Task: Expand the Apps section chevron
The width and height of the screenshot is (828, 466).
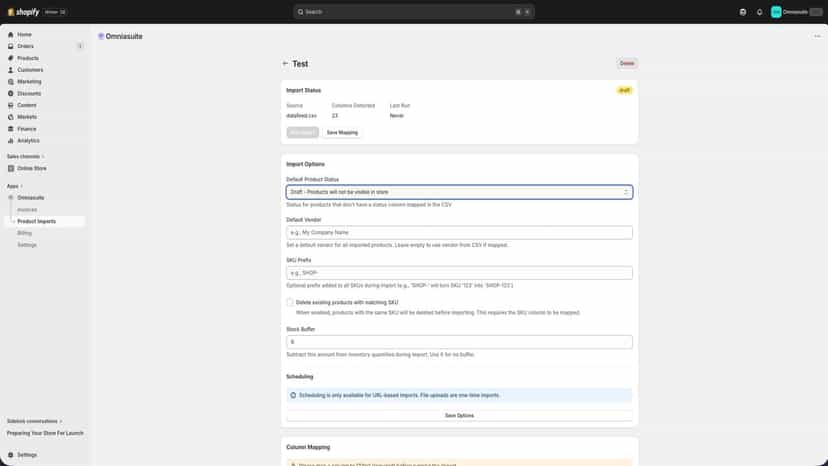Action: (x=22, y=186)
